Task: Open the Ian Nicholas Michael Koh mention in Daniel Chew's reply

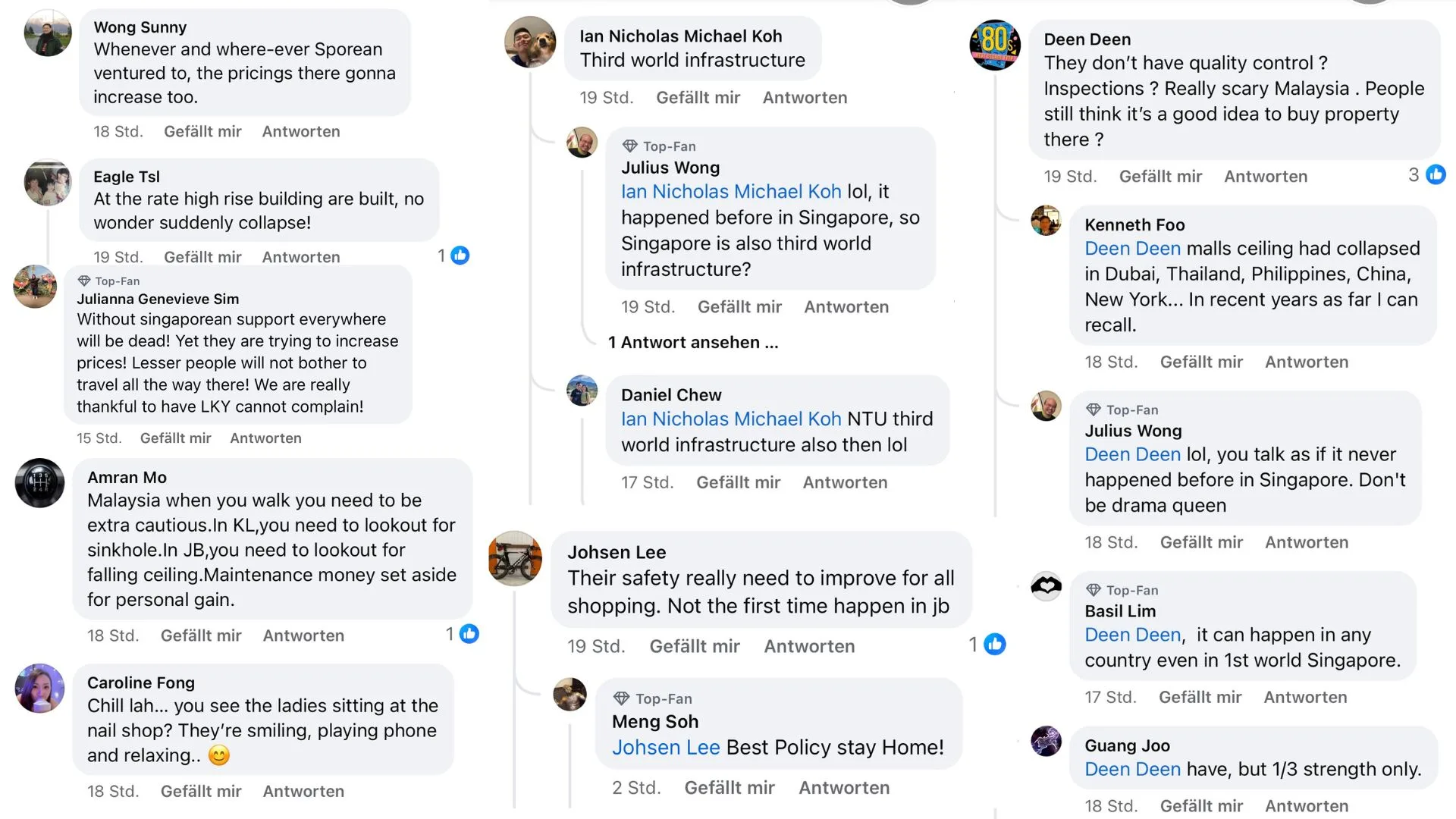Action: click(731, 419)
